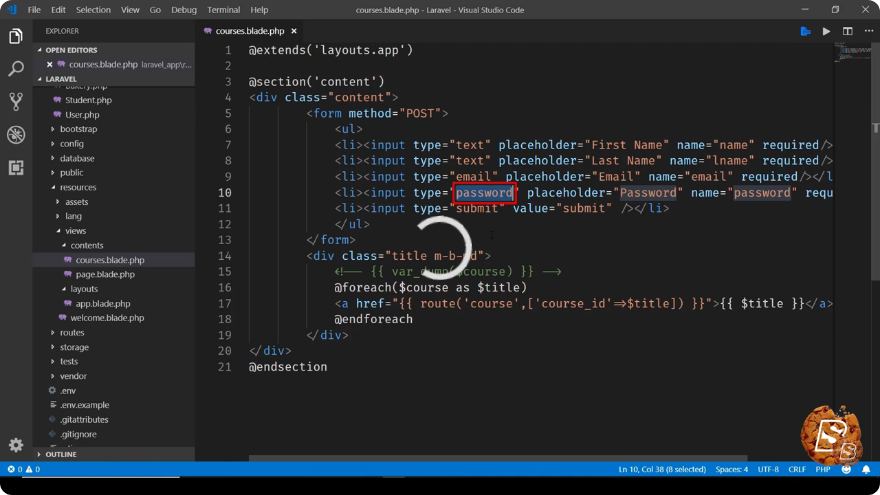Click the split editor icon
The width and height of the screenshot is (880, 495).
tap(847, 31)
